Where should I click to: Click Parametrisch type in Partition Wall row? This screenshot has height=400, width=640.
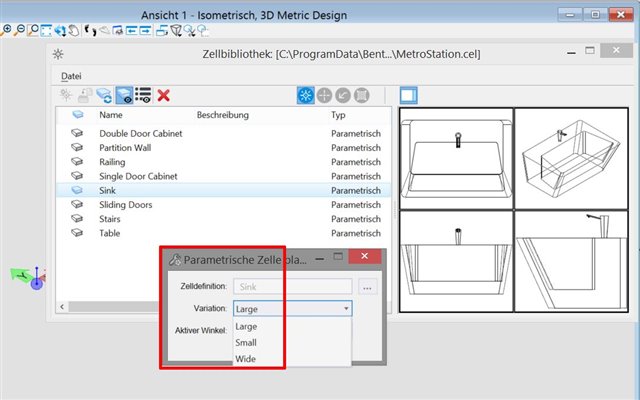pyautogui.click(x=356, y=148)
